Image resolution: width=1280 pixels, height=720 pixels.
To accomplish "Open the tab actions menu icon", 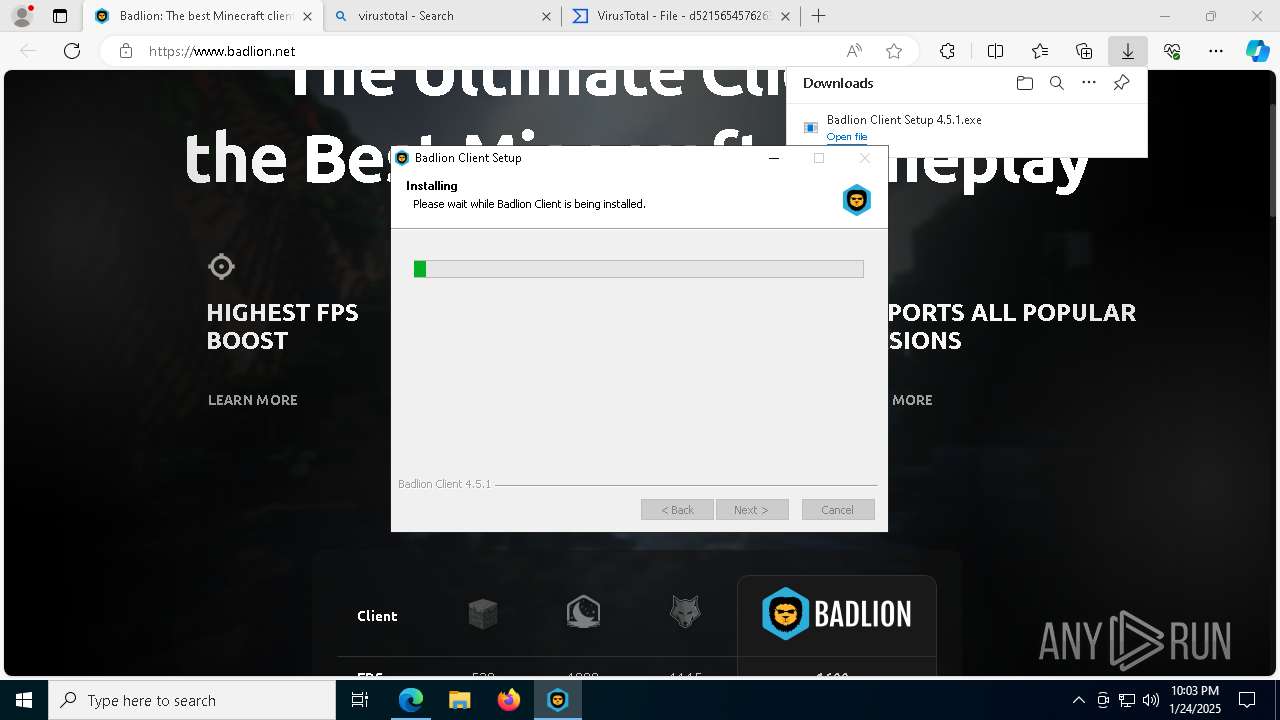I will 60,16.
